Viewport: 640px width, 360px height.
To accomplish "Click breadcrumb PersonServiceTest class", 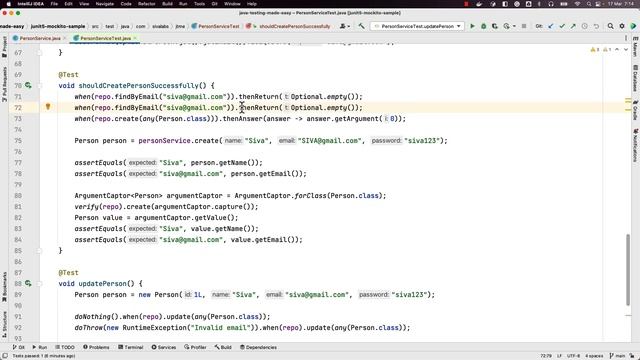I will pos(215,26).
